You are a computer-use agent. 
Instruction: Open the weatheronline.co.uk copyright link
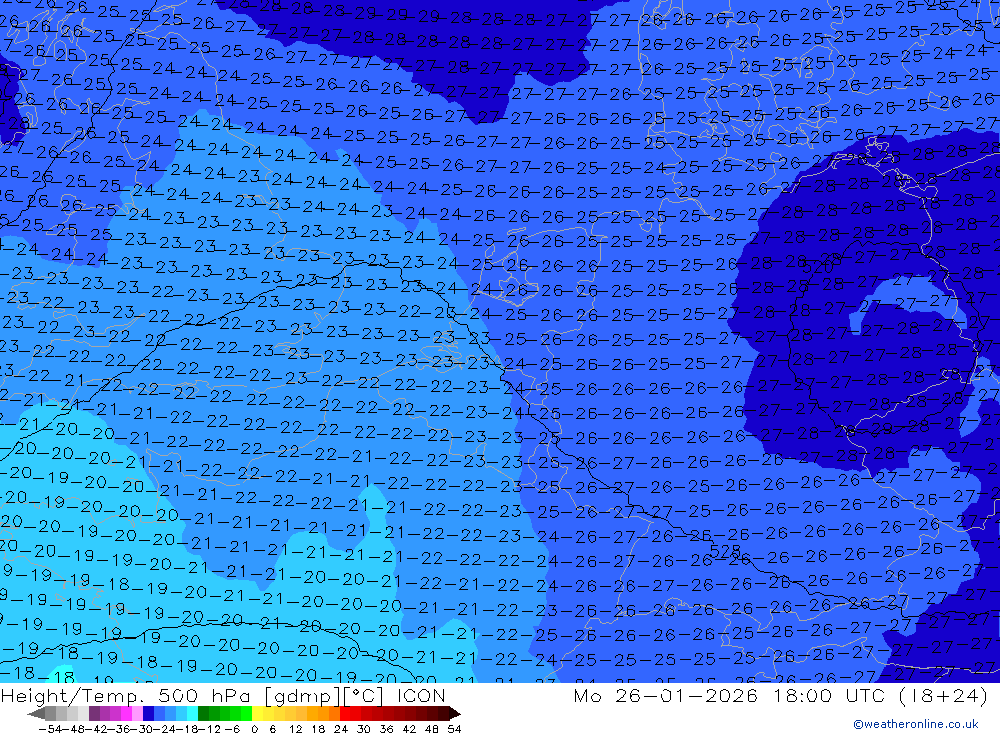pos(916,724)
